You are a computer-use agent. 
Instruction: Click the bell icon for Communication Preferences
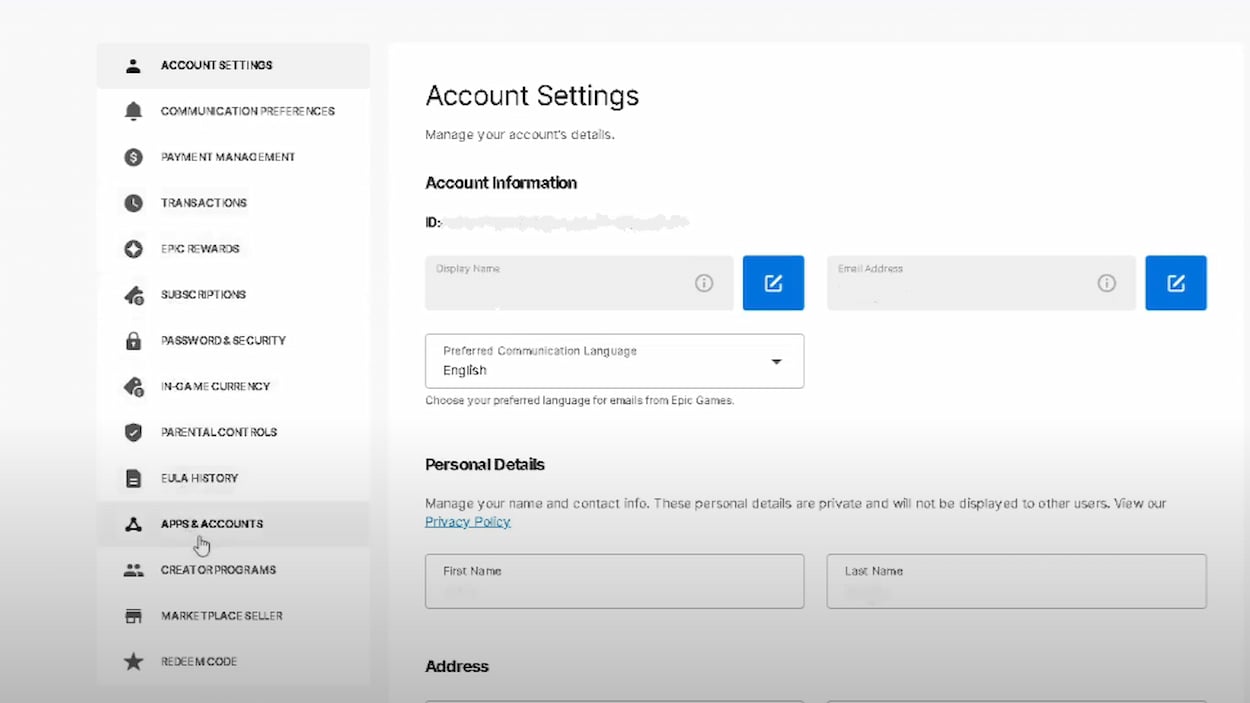pyautogui.click(x=133, y=111)
